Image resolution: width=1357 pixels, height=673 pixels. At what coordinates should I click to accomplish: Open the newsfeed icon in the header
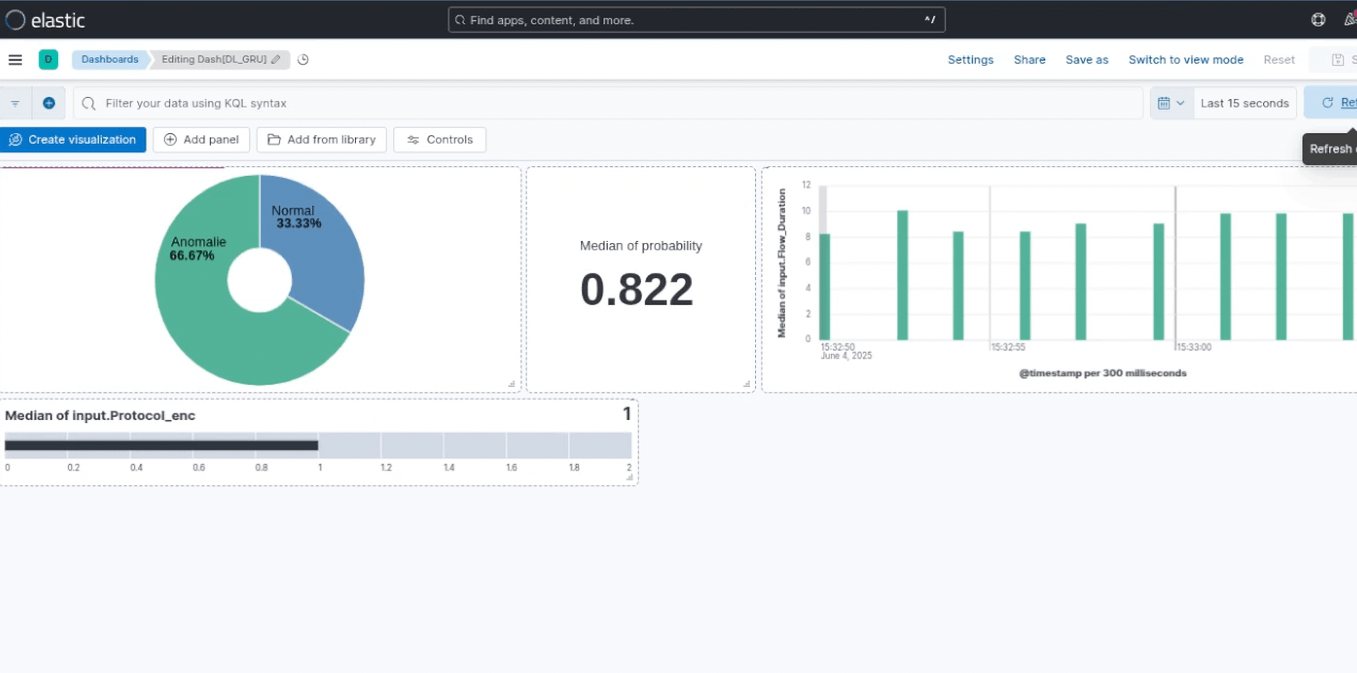1349,20
